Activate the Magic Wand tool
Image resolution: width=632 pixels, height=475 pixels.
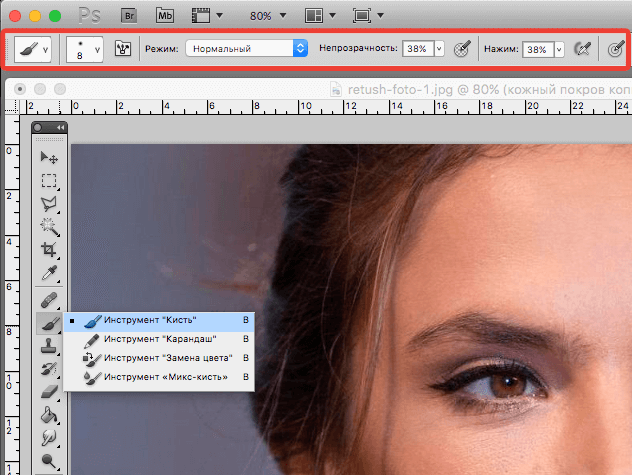point(48,227)
